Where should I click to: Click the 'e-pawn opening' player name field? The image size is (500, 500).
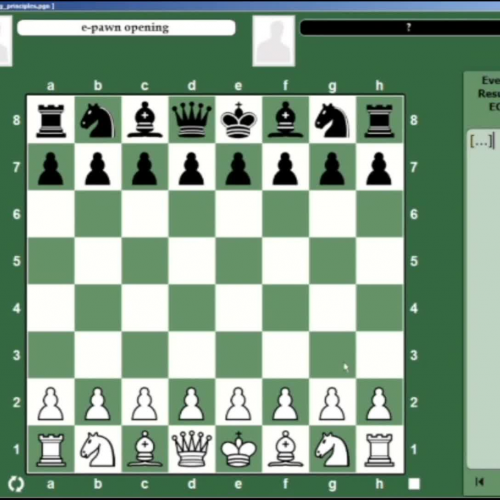(x=126, y=28)
